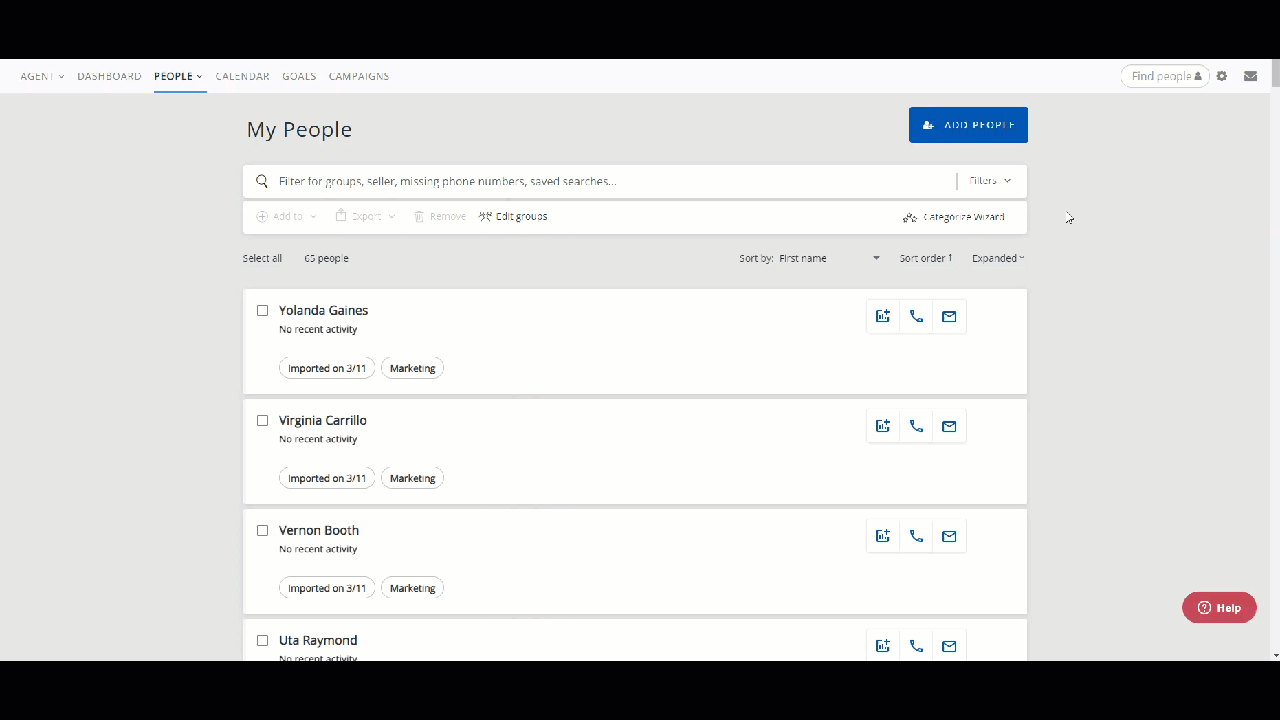
Task: Click the add activity icon for Virginia Carrillo
Action: pyautogui.click(x=883, y=427)
